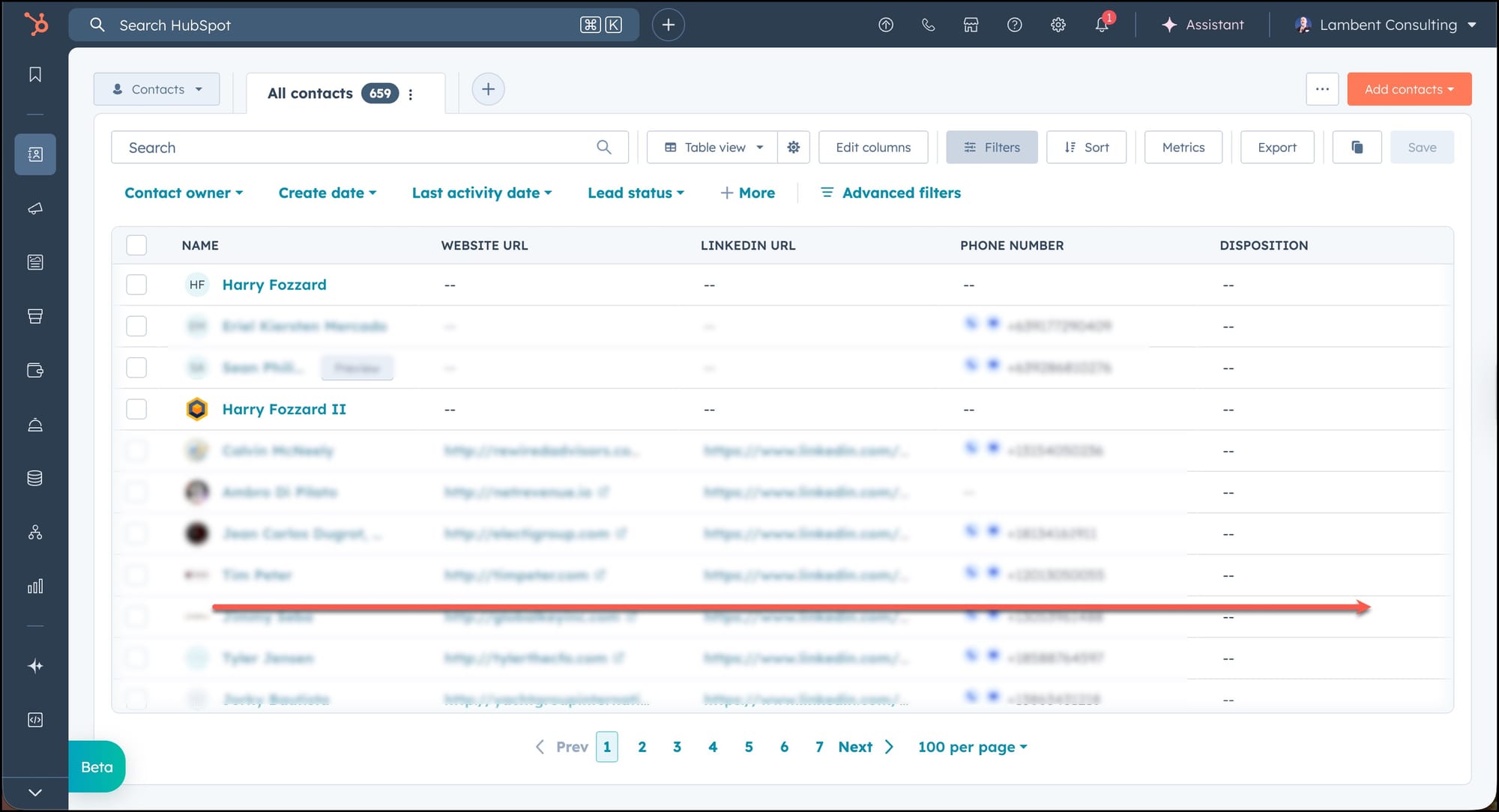Expand the Contact owner filter dropdown
Screen dimensions: 1499x812
(184, 193)
